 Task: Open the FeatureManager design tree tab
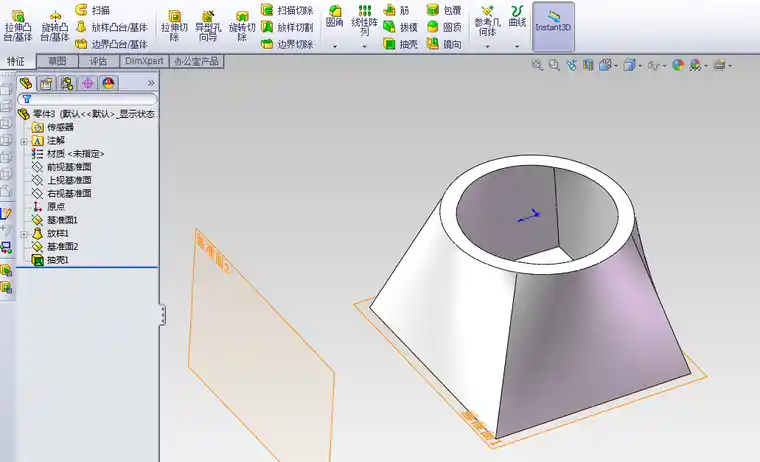coord(26,83)
